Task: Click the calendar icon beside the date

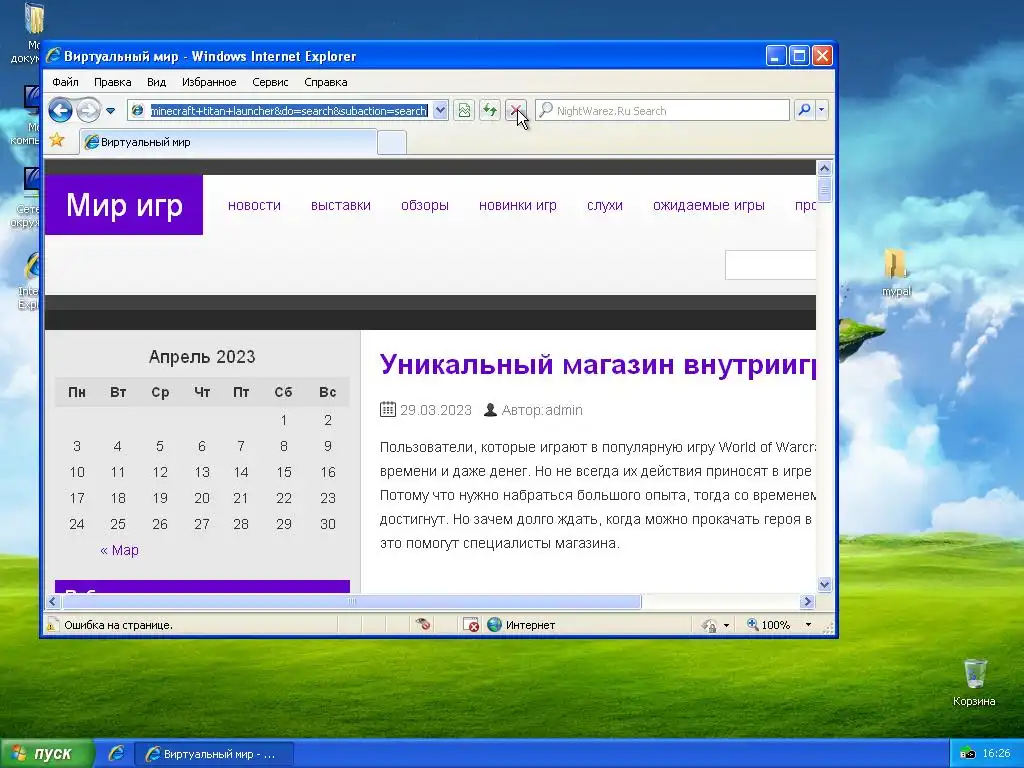Action: click(x=387, y=409)
